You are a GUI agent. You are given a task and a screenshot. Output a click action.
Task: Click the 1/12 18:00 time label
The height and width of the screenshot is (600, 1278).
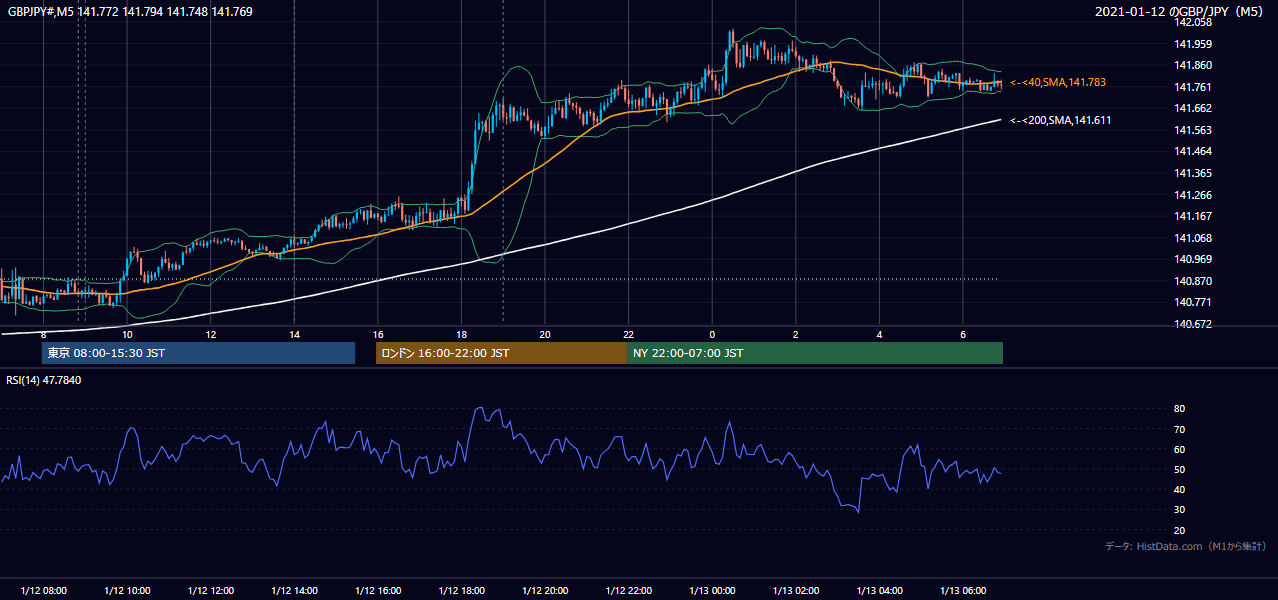(x=461, y=590)
